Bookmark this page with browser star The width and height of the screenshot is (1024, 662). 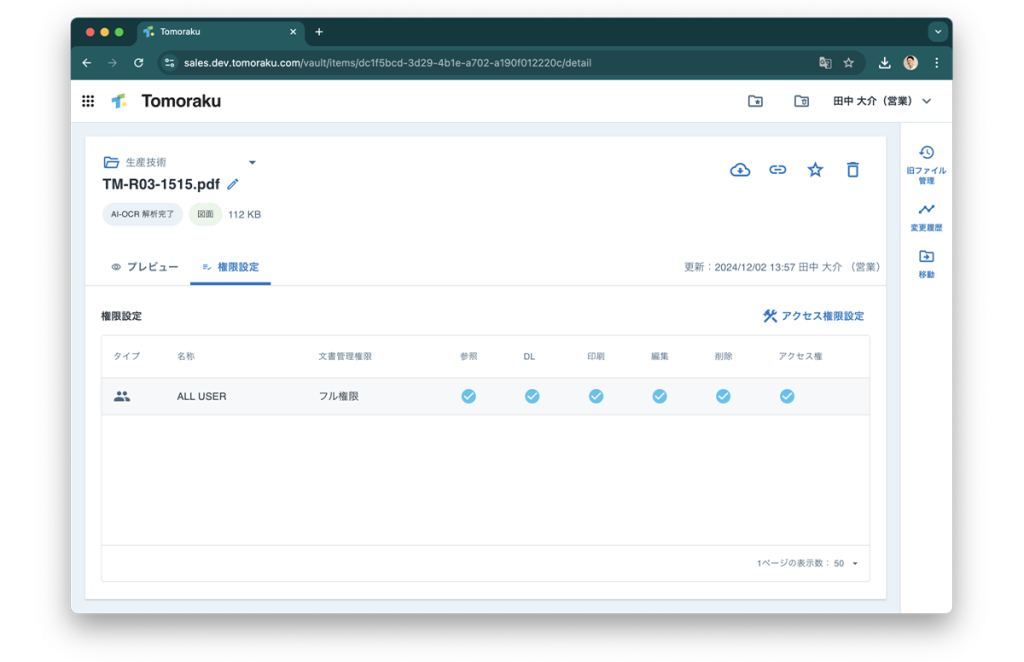pos(848,63)
